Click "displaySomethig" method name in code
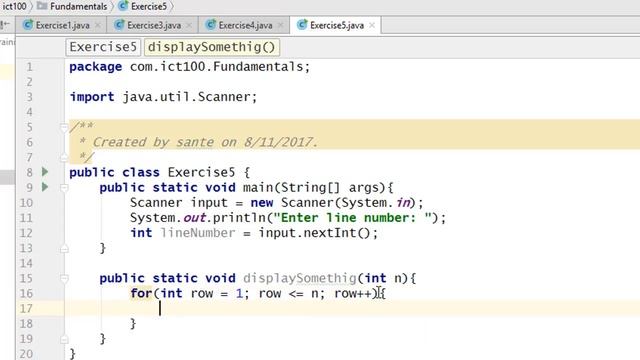 [x=300, y=278]
